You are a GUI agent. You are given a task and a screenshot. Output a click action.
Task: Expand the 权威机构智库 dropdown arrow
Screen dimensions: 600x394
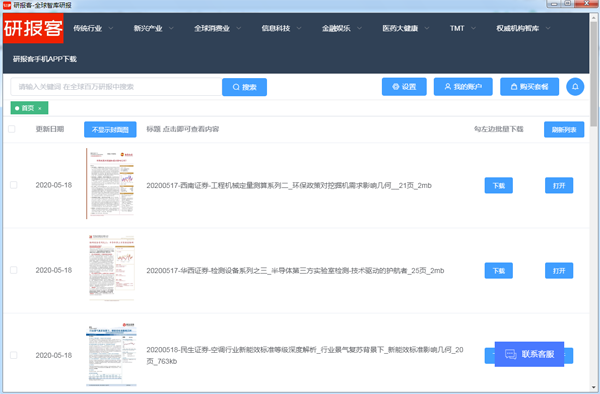(548, 28)
